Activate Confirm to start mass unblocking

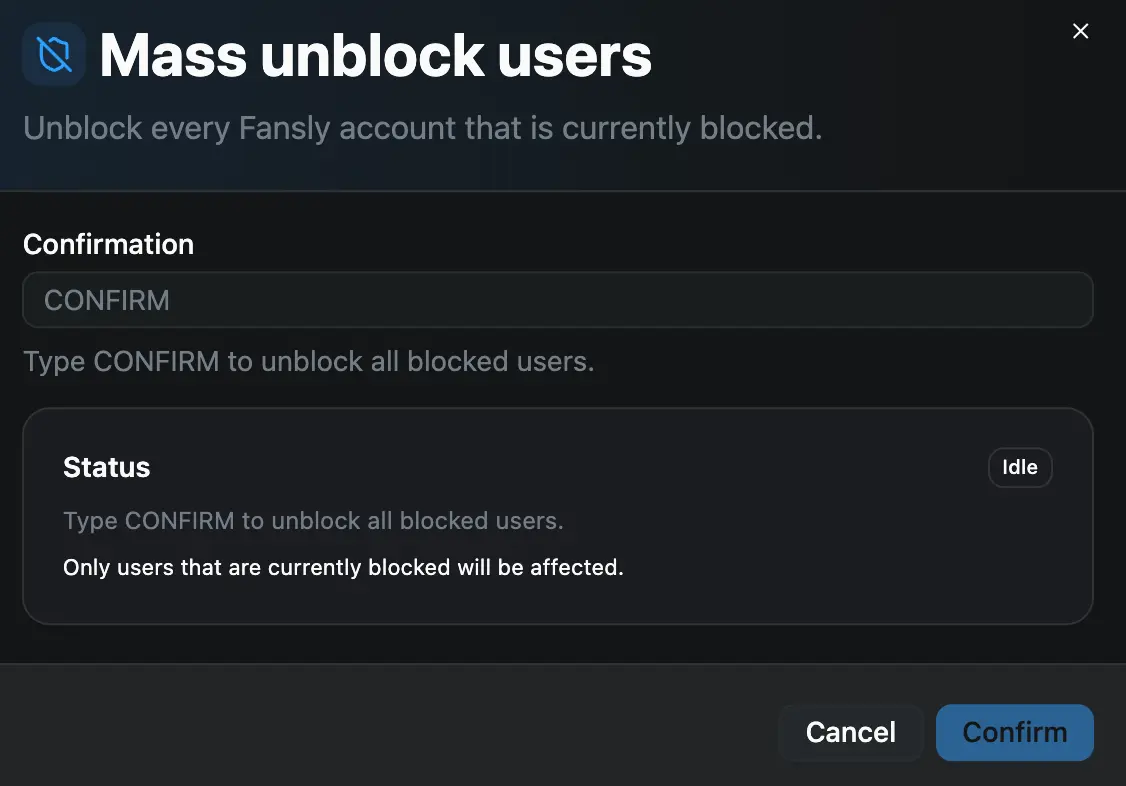click(x=1014, y=732)
